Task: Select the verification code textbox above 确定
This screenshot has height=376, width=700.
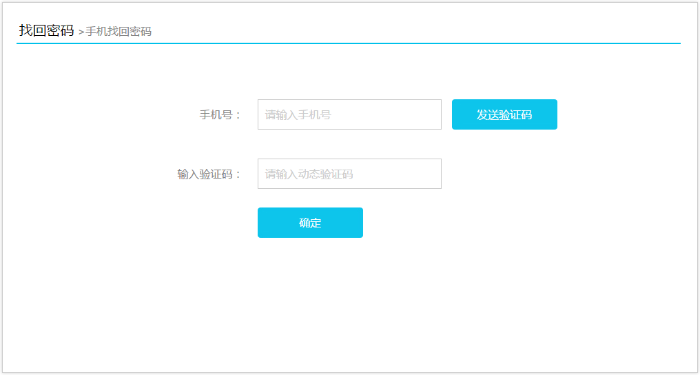Action: (x=350, y=173)
